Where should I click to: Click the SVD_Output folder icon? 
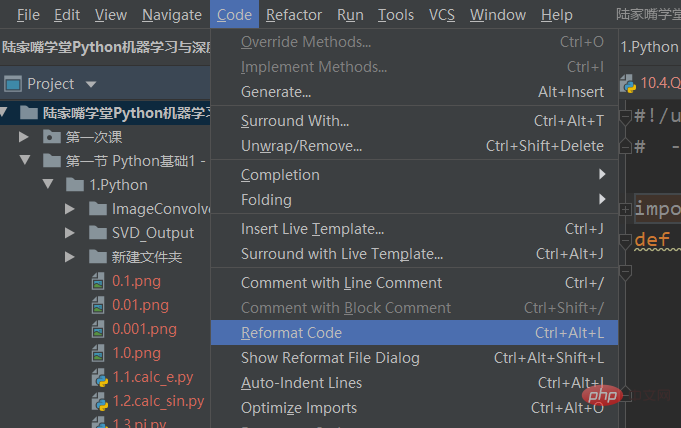(97, 233)
